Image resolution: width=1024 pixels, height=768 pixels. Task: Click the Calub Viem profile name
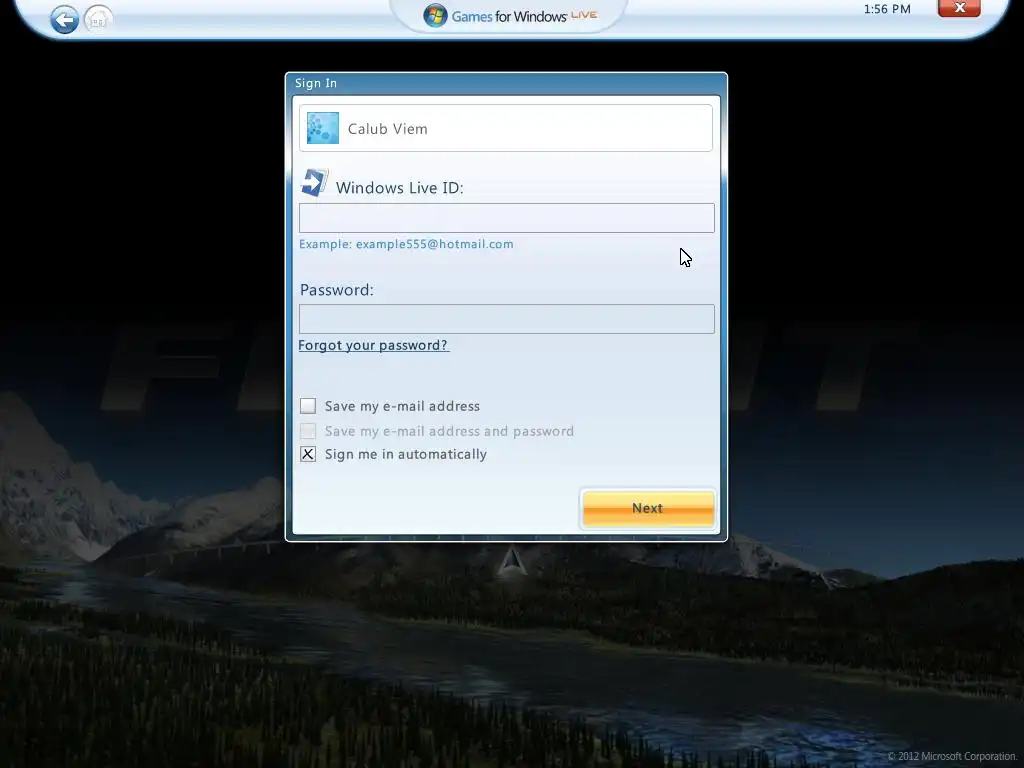pyautogui.click(x=387, y=129)
